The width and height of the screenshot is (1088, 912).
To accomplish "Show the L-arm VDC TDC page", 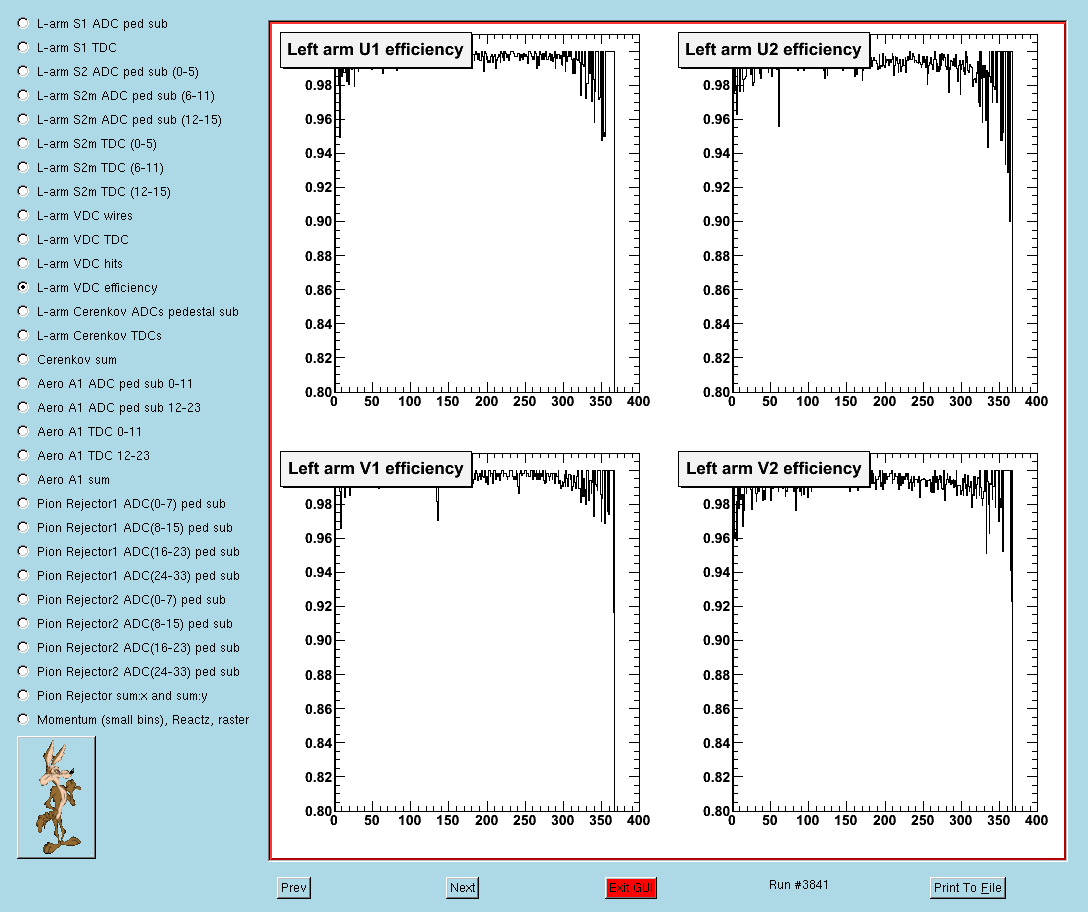I will tap(23, 239).
